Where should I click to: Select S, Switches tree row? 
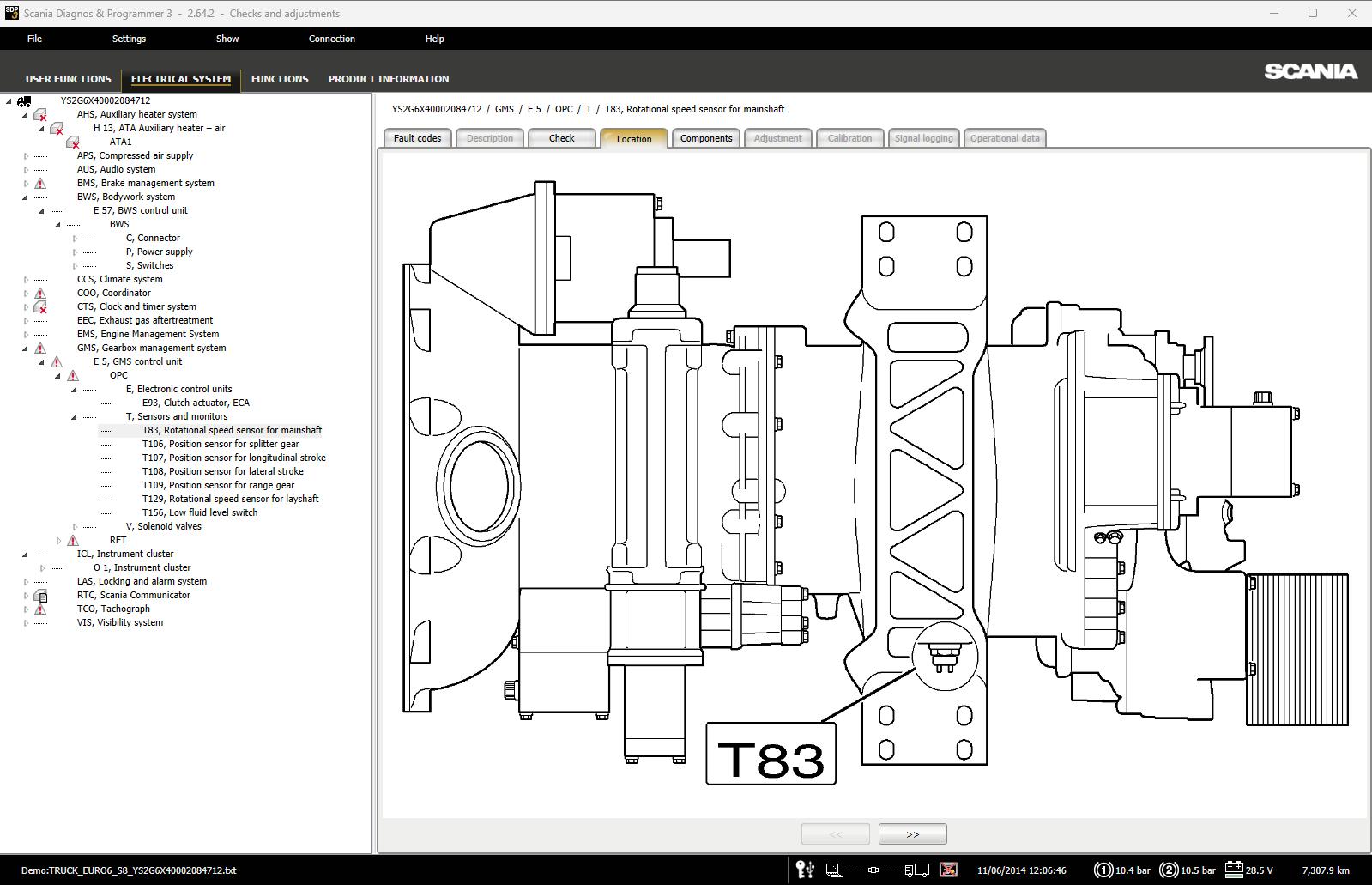[x=149, y=266]
